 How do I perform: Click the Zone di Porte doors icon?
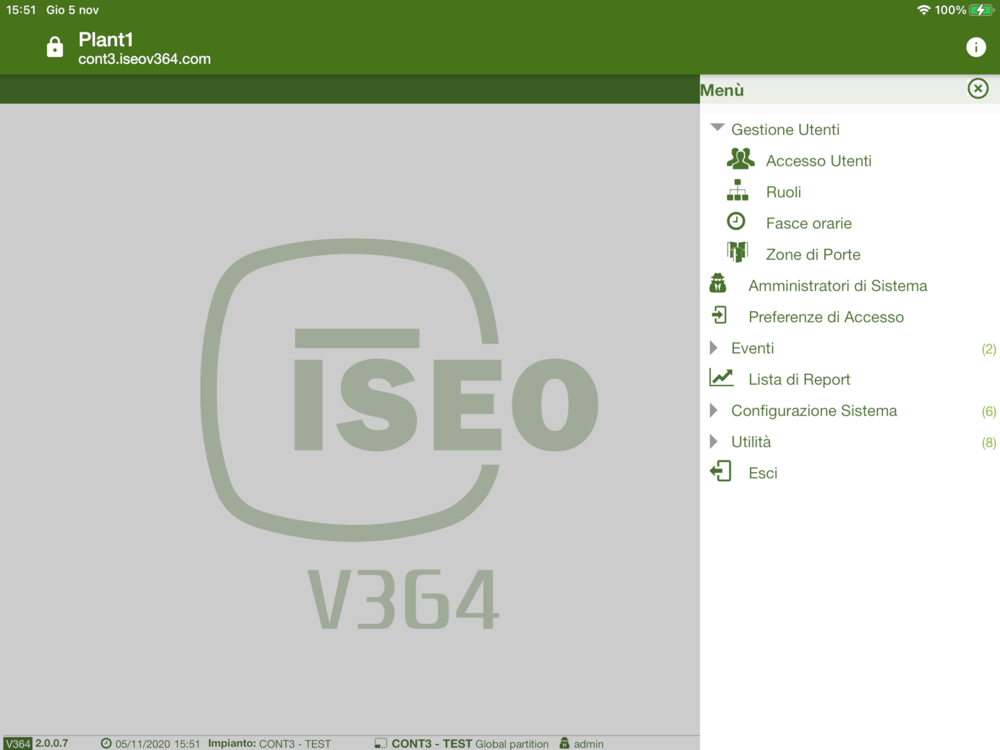[x=737, y=253]
